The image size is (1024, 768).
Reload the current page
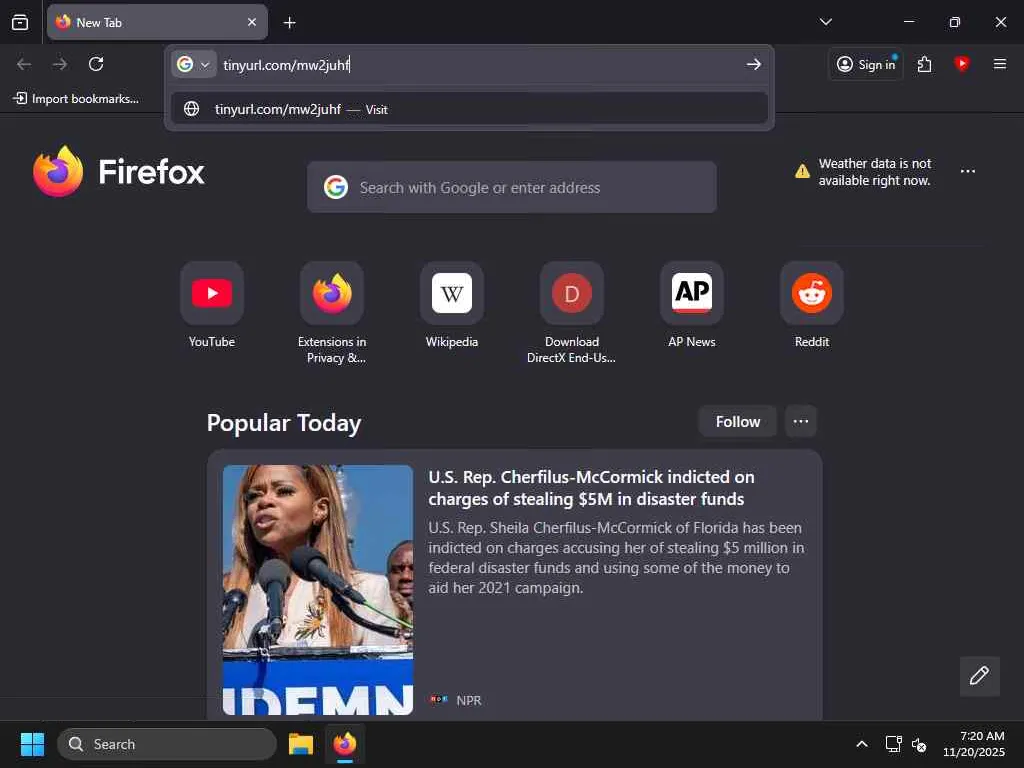point(96,64)
